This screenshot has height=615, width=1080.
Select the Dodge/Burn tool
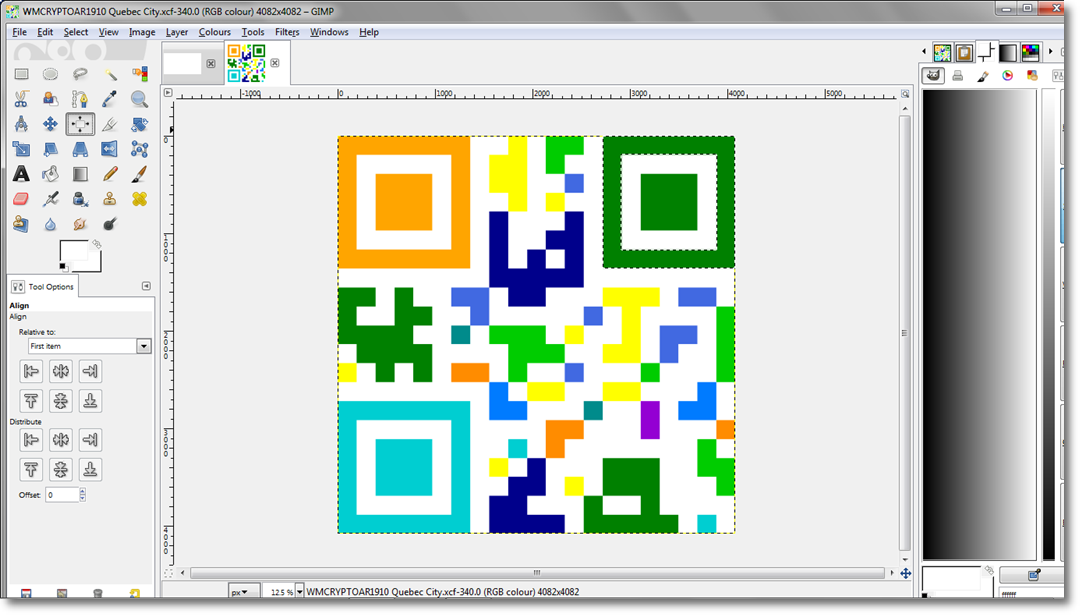[x=110, y=224]
